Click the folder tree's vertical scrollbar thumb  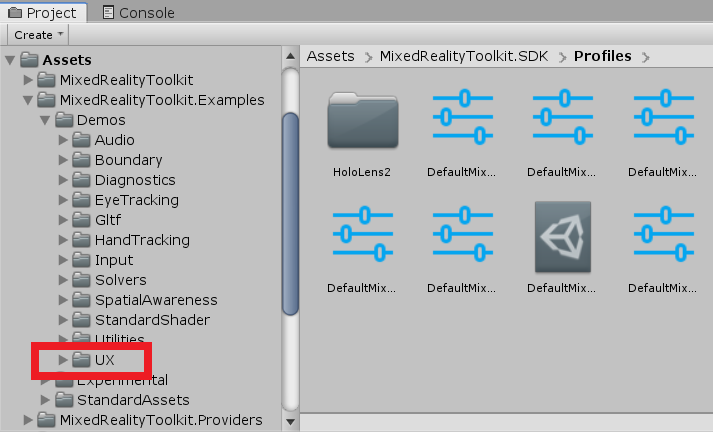pos(291,214)
